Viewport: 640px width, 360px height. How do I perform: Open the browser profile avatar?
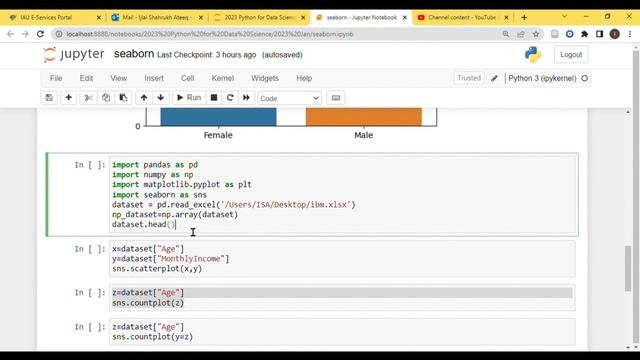pyautogui.click(x=615, y=34)
